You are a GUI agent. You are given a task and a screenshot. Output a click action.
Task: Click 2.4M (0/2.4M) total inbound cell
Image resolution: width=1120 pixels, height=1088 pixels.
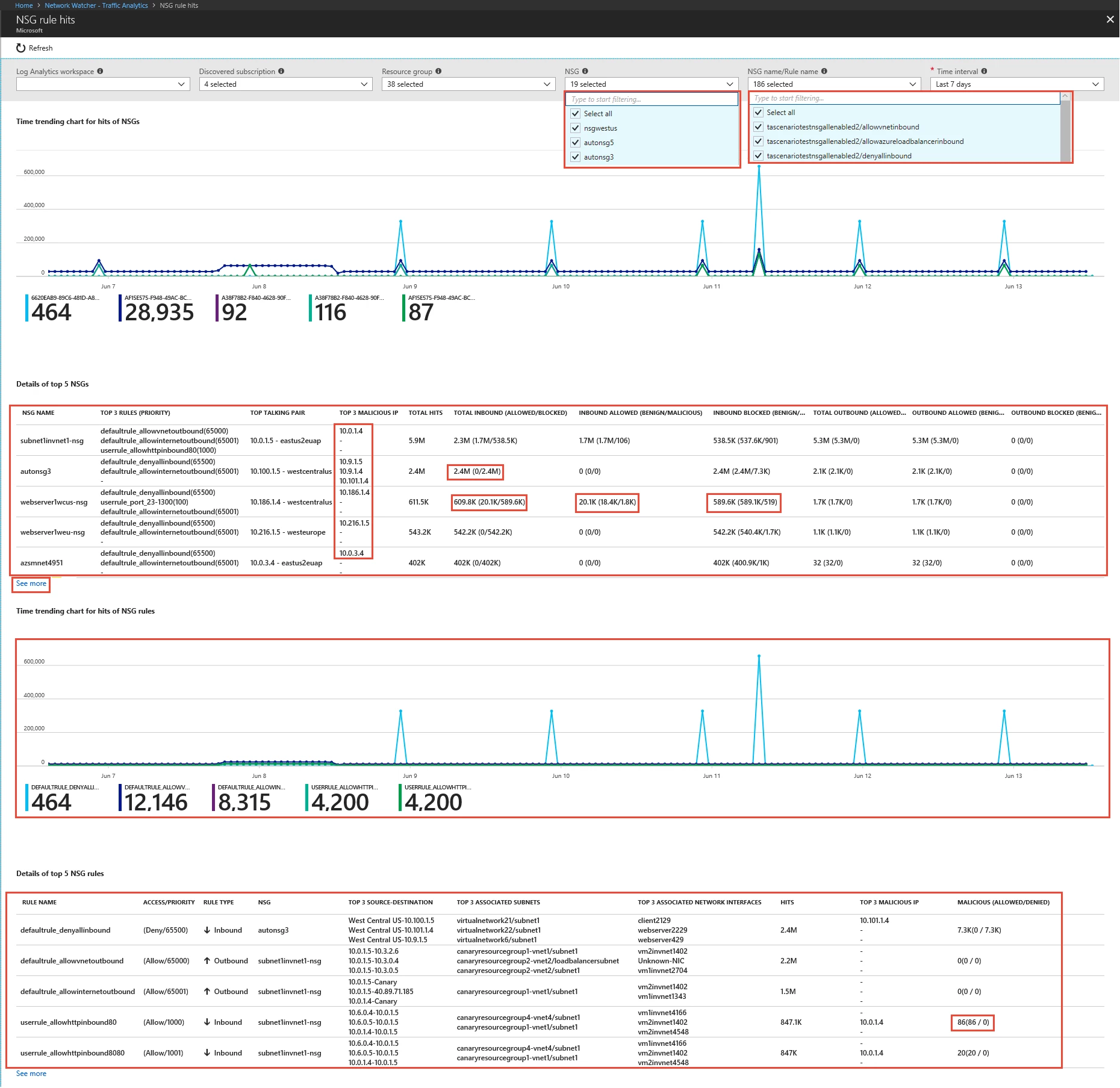(477, 471)
